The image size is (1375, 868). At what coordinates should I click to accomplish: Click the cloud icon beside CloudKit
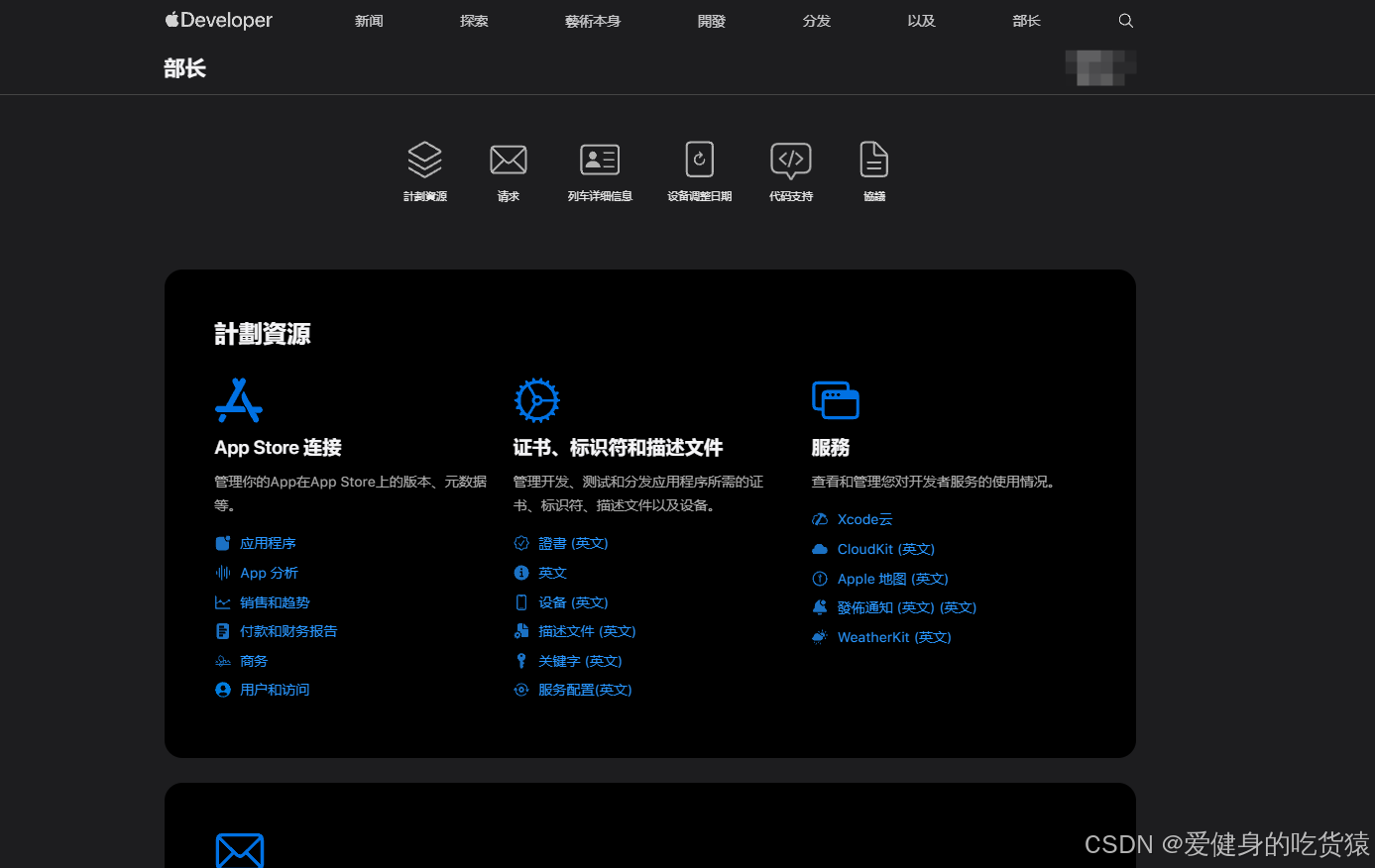(820, 549)
